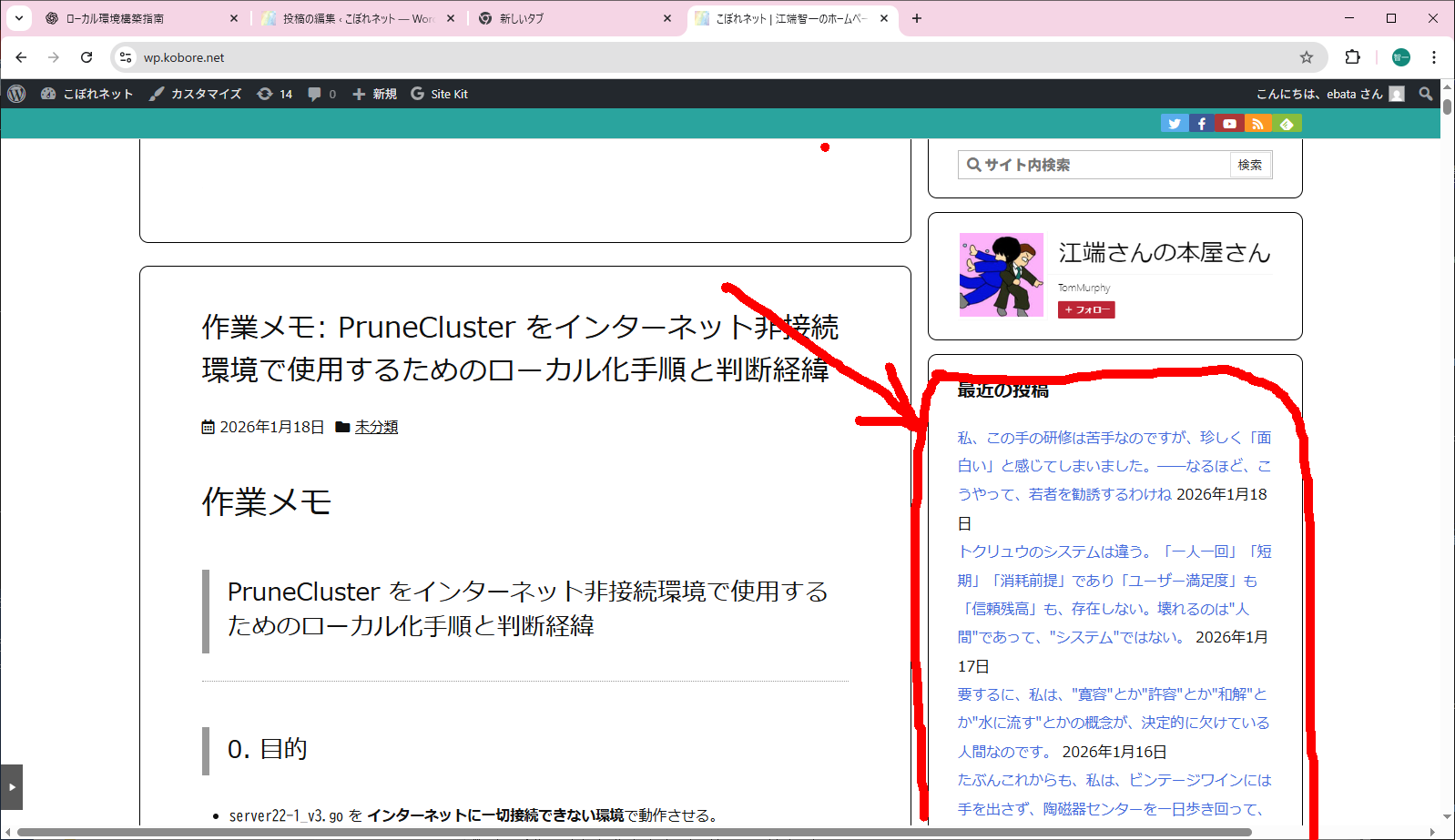Expand the tab search dropdown arrow
Screen dimensions: 1455x840
tap(18, 18)
